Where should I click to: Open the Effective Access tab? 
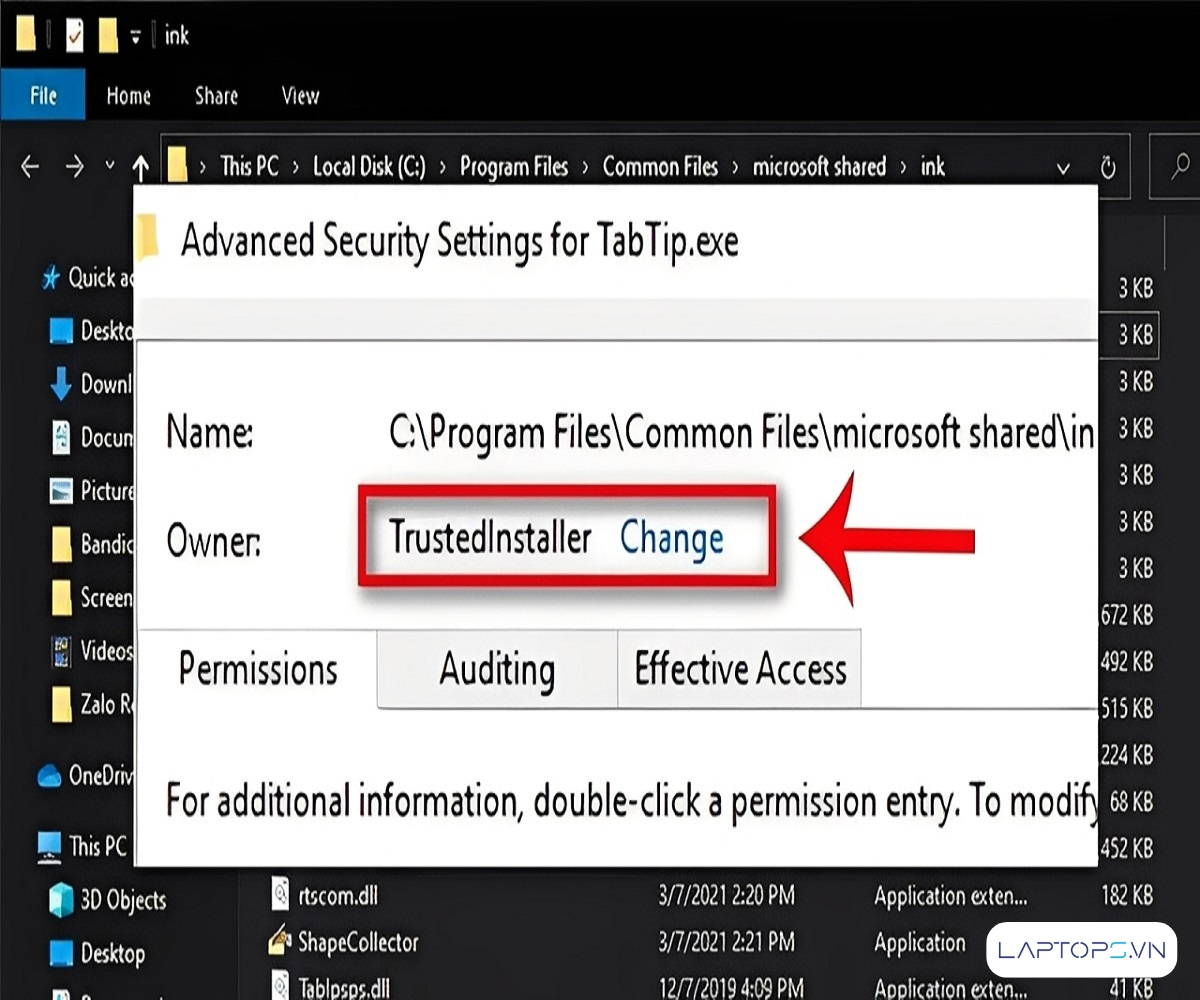tap(740, 669)
